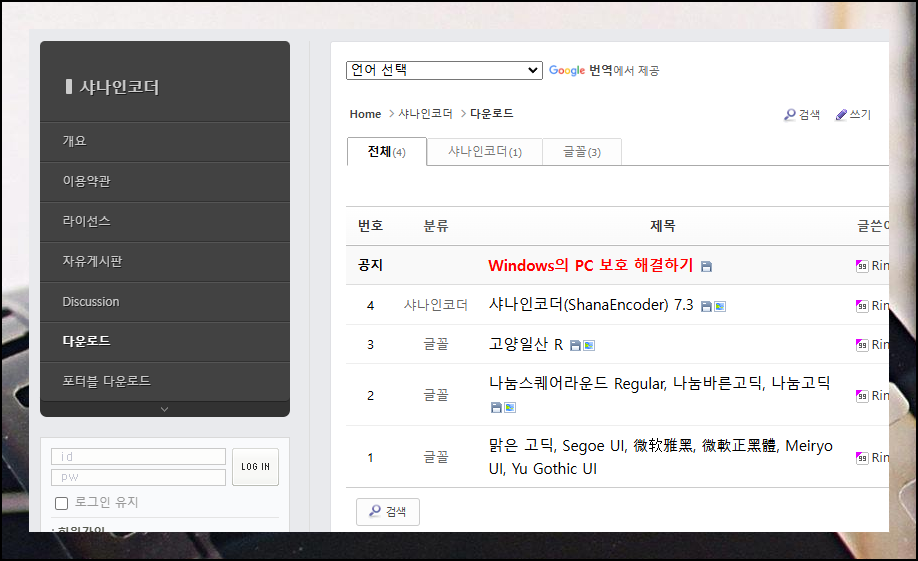Open the 맑은 고딕, Segoe UI font post
Viewport: 918px width, 561px height.
(x=660, y=457)
